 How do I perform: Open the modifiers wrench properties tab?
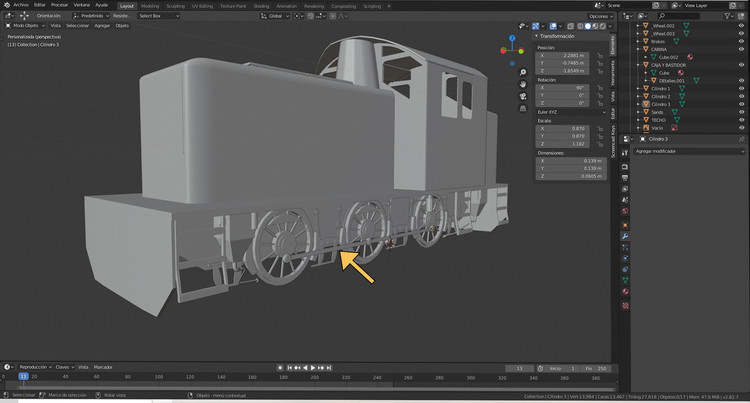pyautogui.click(x=625, y=235)
